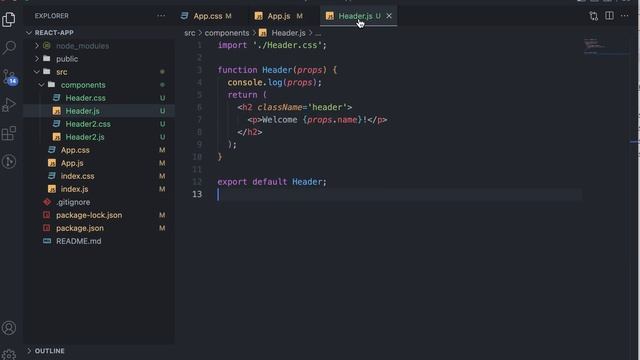This screenshot has height=360, width=640.
Task: Open the Manage gear icon
Action: click(9, 354)
